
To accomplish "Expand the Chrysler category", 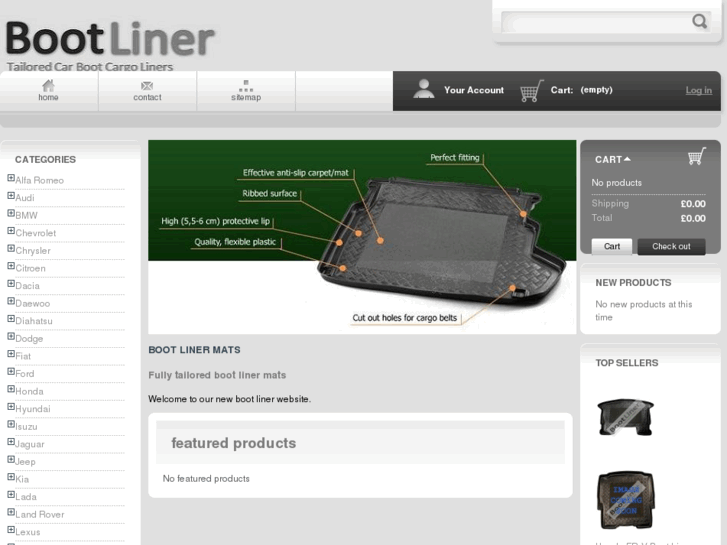I will coord(11,249).
